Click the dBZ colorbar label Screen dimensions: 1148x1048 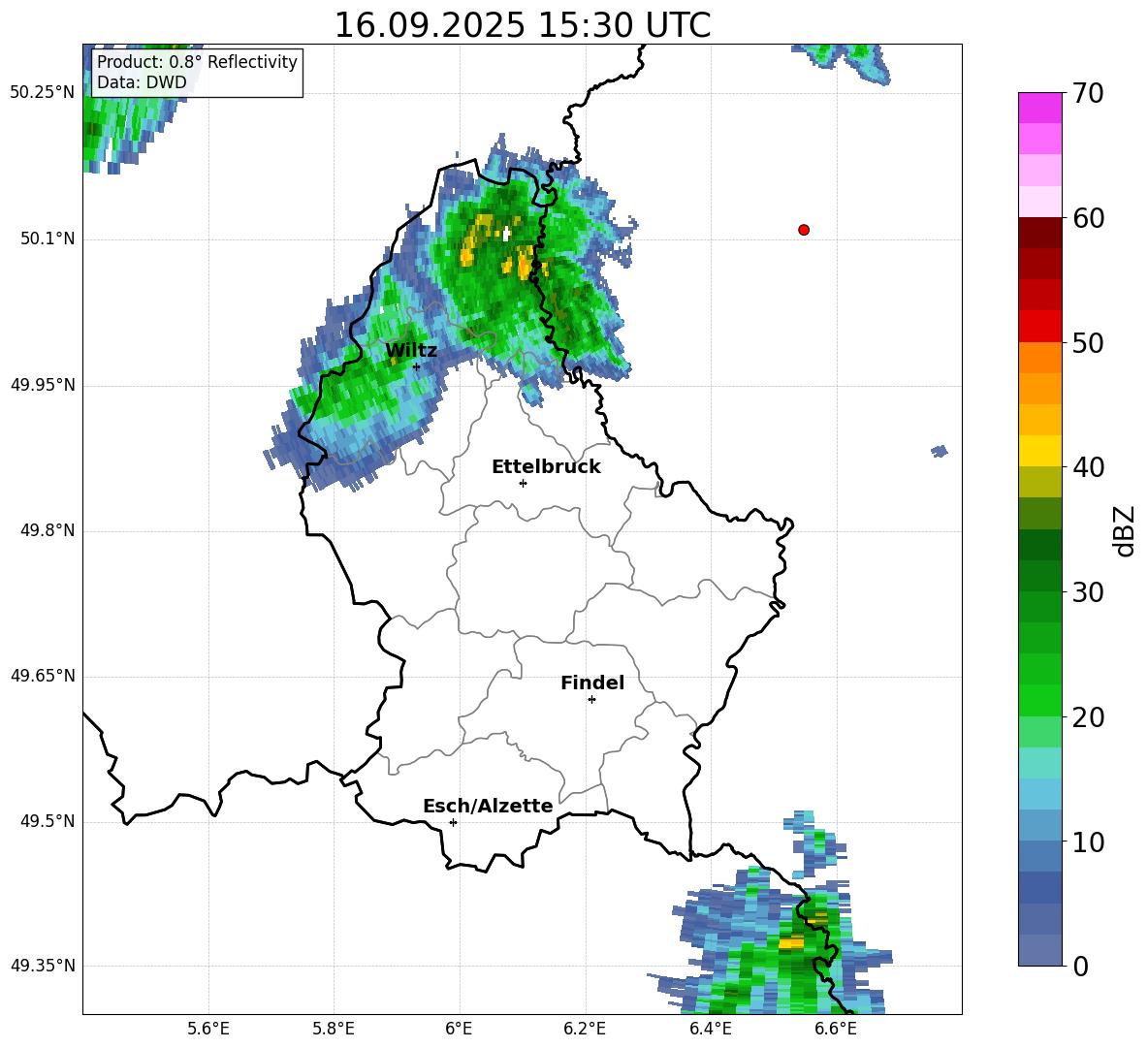1125,530
